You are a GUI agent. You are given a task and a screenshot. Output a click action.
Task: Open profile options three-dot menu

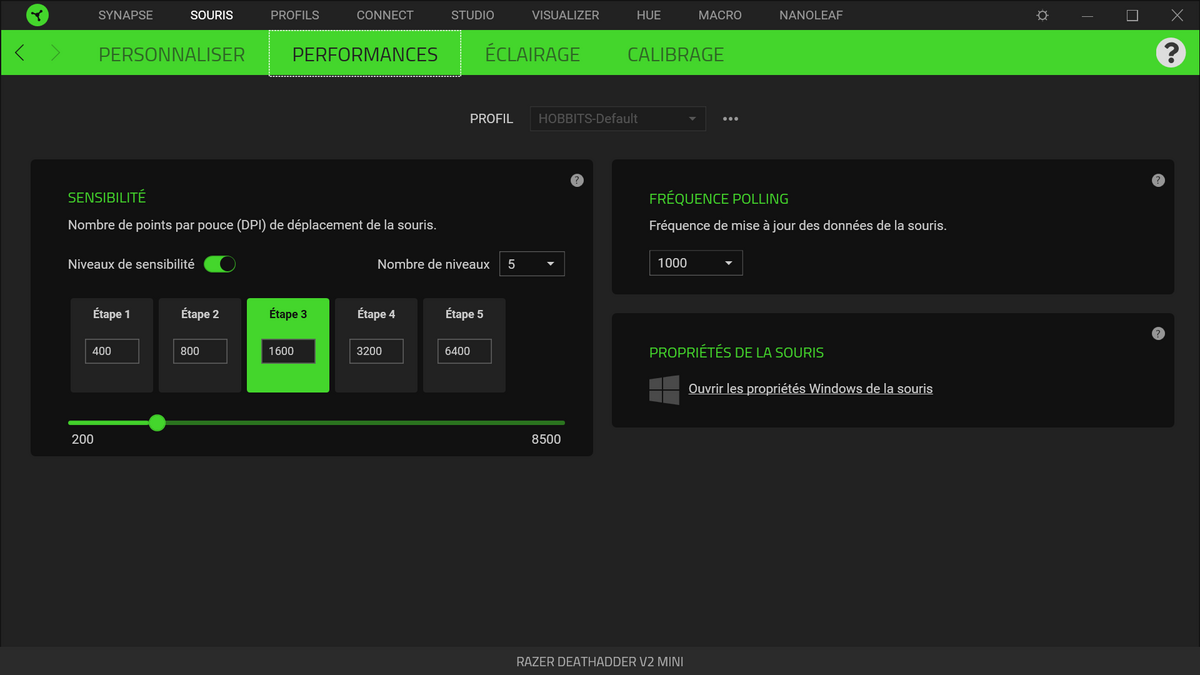point(731,119)
